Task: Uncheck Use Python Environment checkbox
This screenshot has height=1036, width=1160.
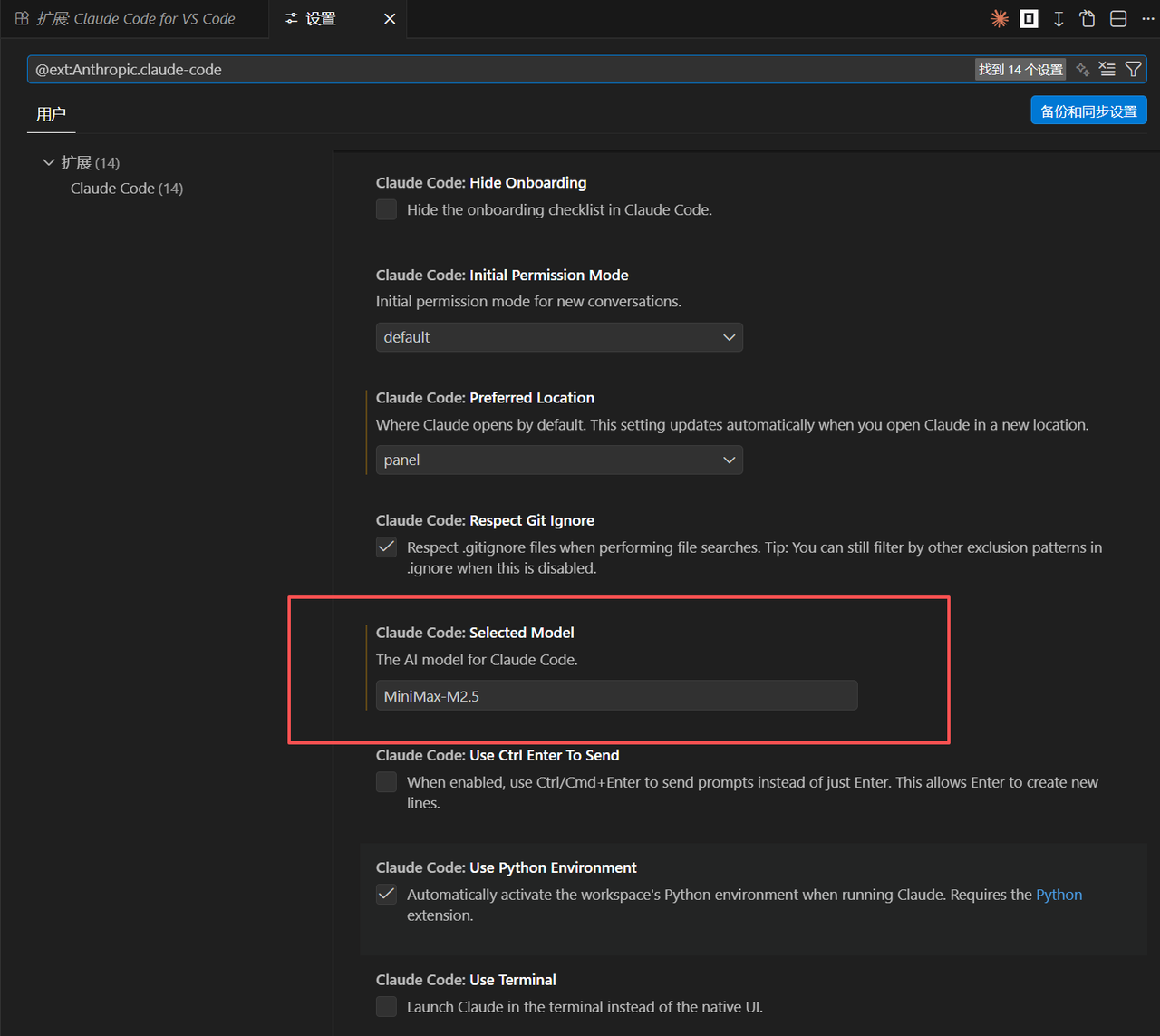Action: click(x=387, y=894)
